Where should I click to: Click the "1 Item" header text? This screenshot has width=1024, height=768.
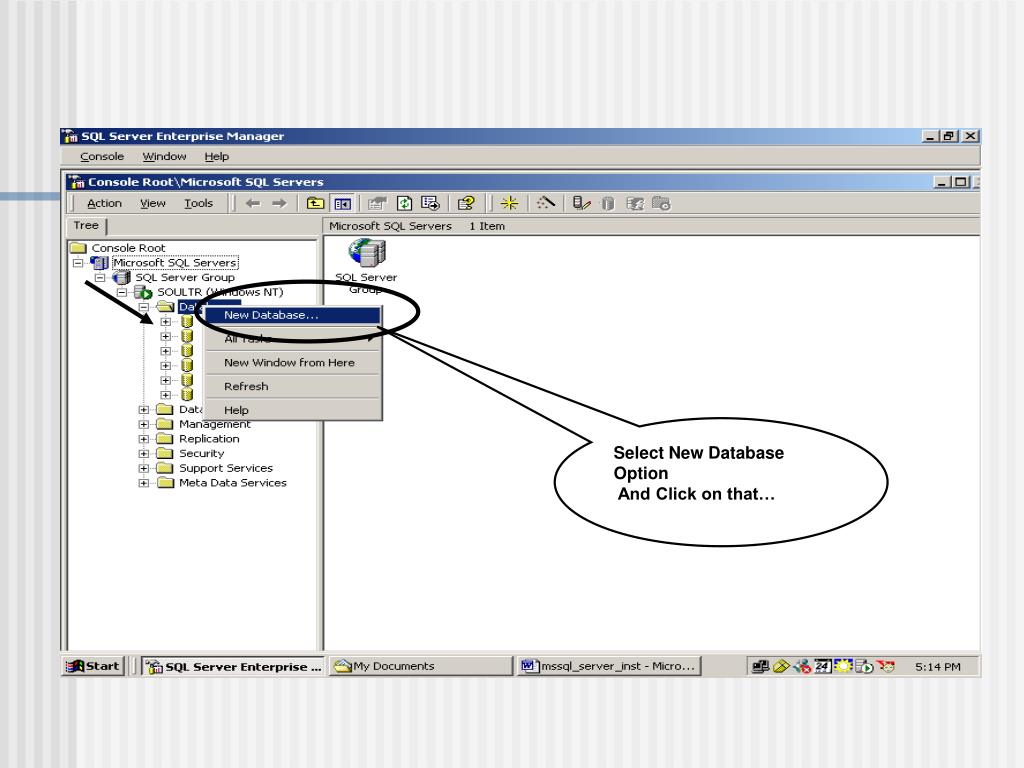click(x=487, y=226)
